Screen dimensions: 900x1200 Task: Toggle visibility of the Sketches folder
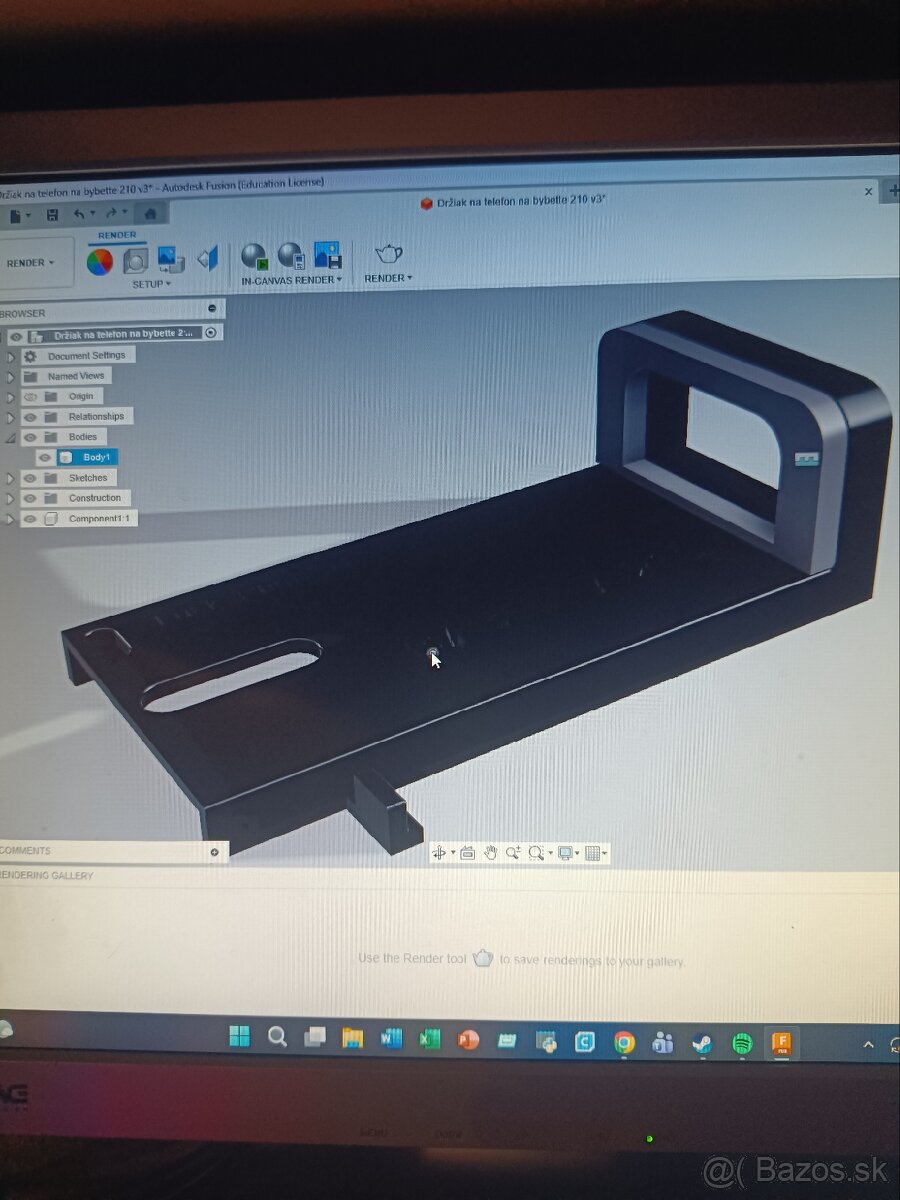[30, 478]
